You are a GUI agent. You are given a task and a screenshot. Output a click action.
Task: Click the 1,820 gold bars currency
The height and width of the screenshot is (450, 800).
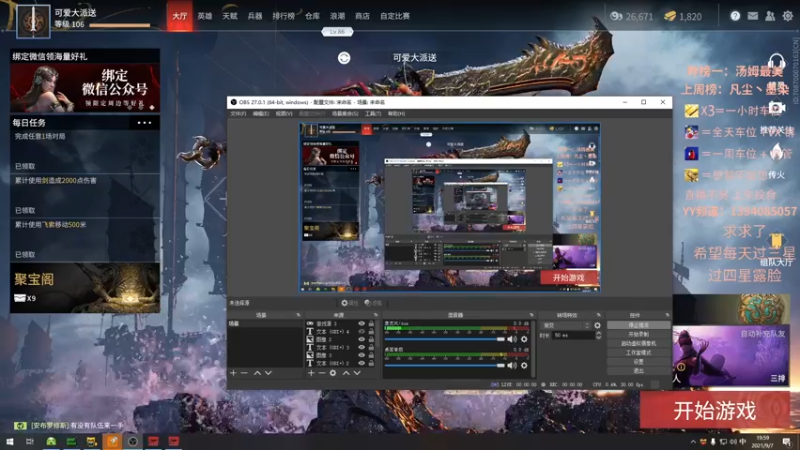683,16
